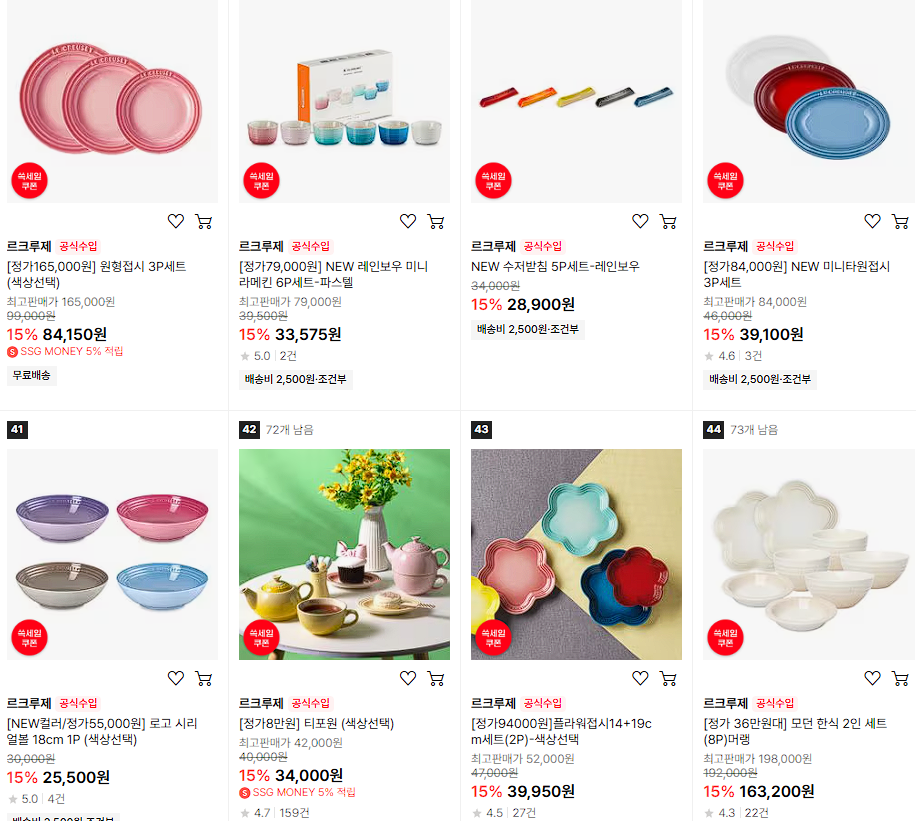Put the chopstick rest 5P set in cart

click(x=668, y=221)
